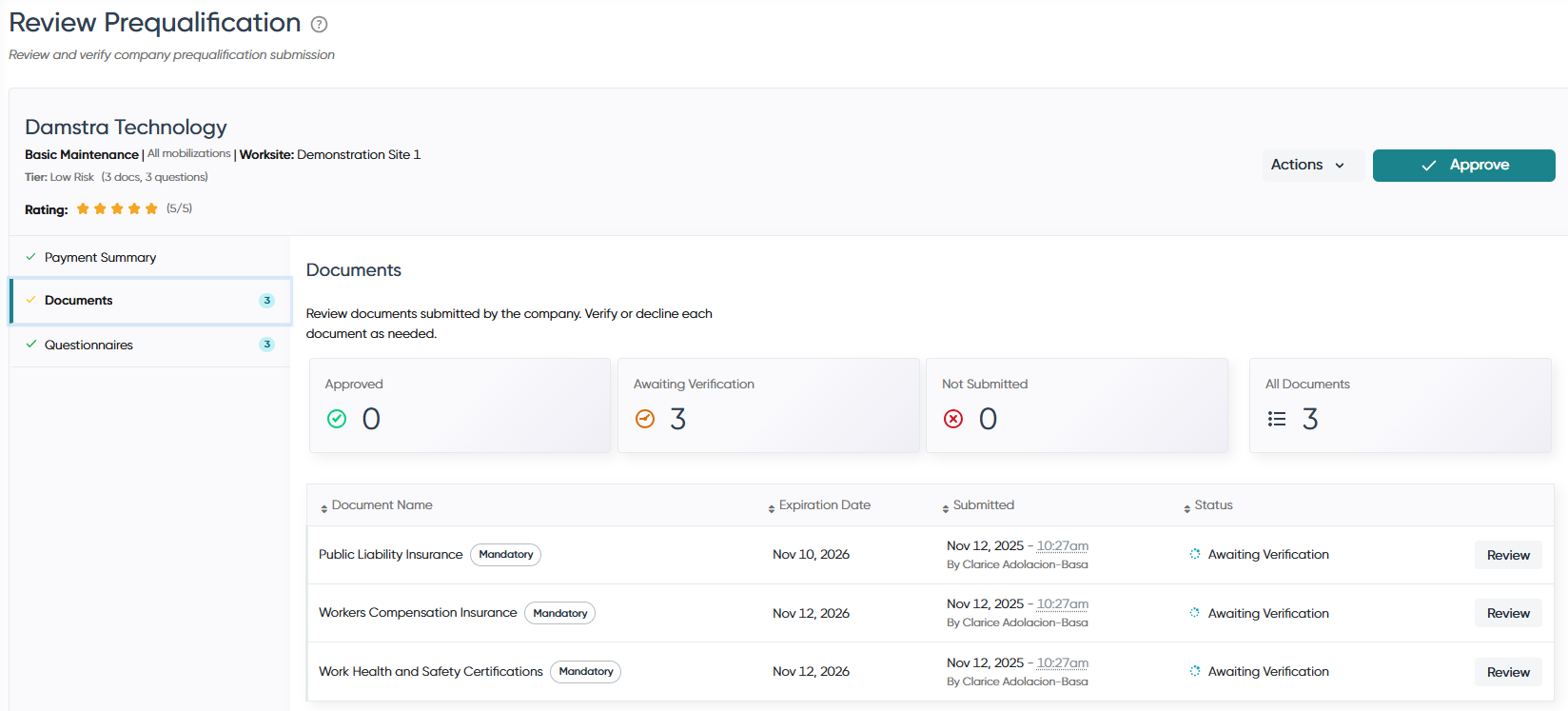Click the Documents count badge in sidebar
The image size is (1568, 711).
pyautogui.click(x=267, y=301)
